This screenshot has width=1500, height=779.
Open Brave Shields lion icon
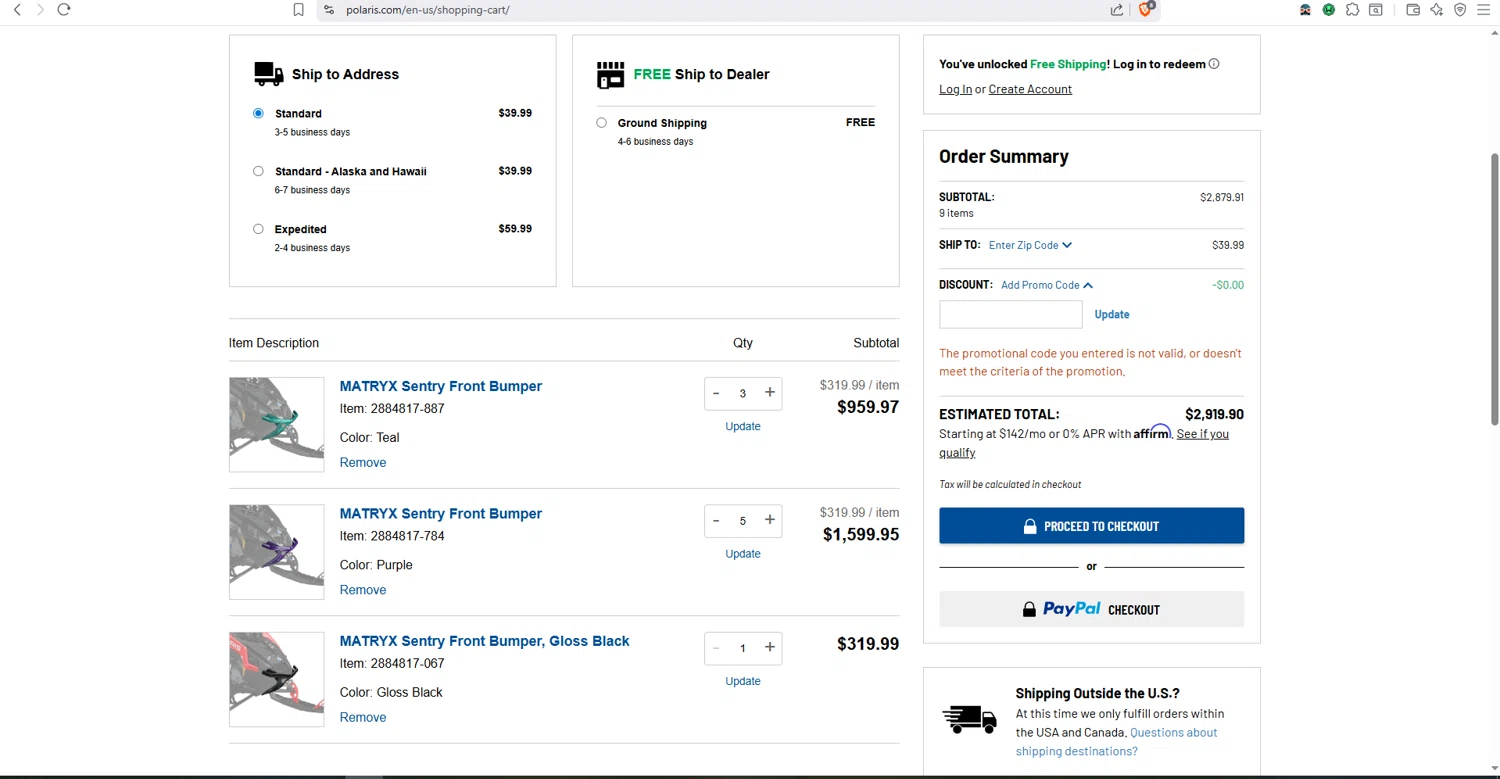(x=1146, y=9)
